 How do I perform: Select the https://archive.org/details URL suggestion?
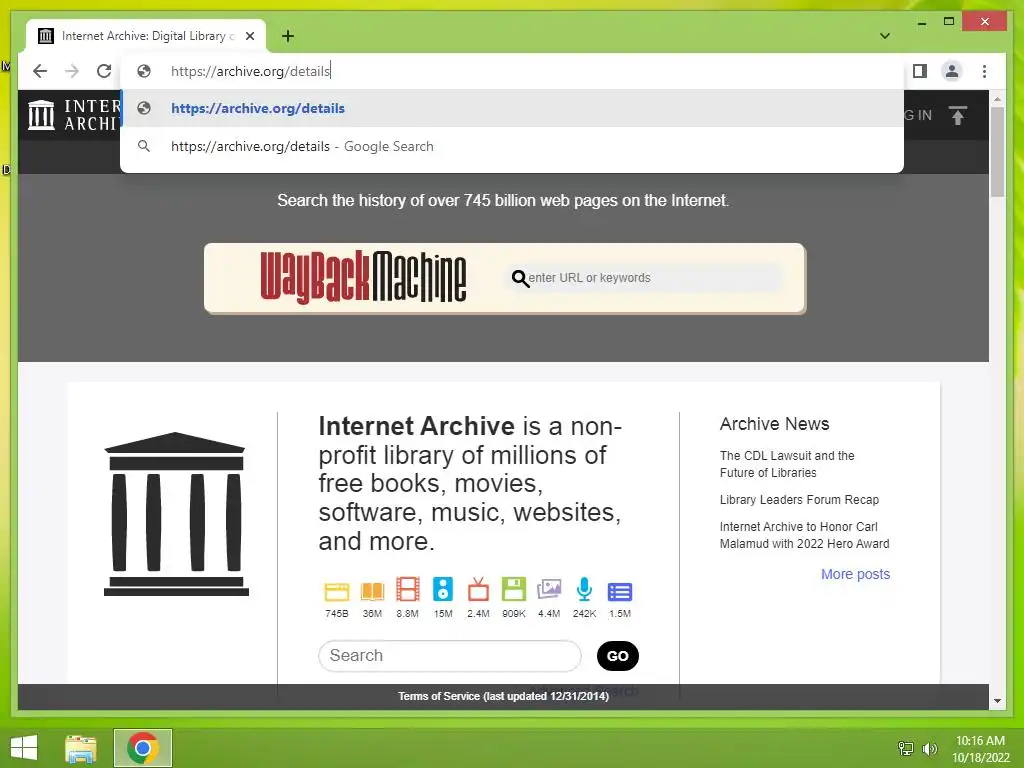(512, 108)
